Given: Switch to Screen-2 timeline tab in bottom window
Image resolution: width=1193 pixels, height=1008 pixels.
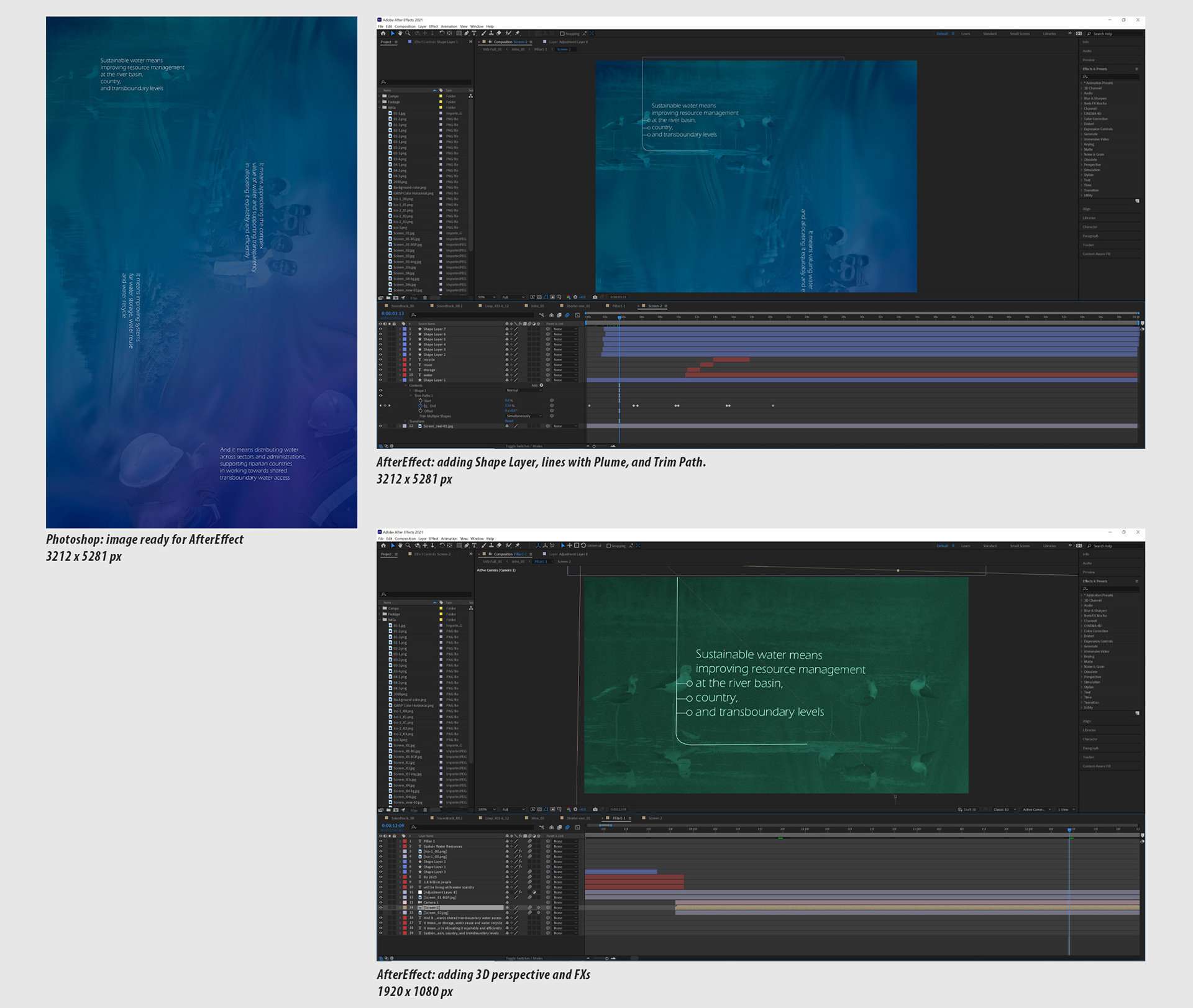Looking at the screenshot, I should 656,818.
